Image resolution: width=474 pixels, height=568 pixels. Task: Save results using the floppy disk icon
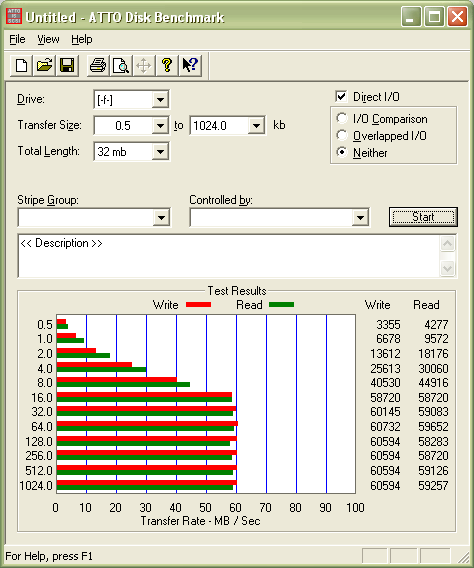pyautogui.click(x=67, y=66)
